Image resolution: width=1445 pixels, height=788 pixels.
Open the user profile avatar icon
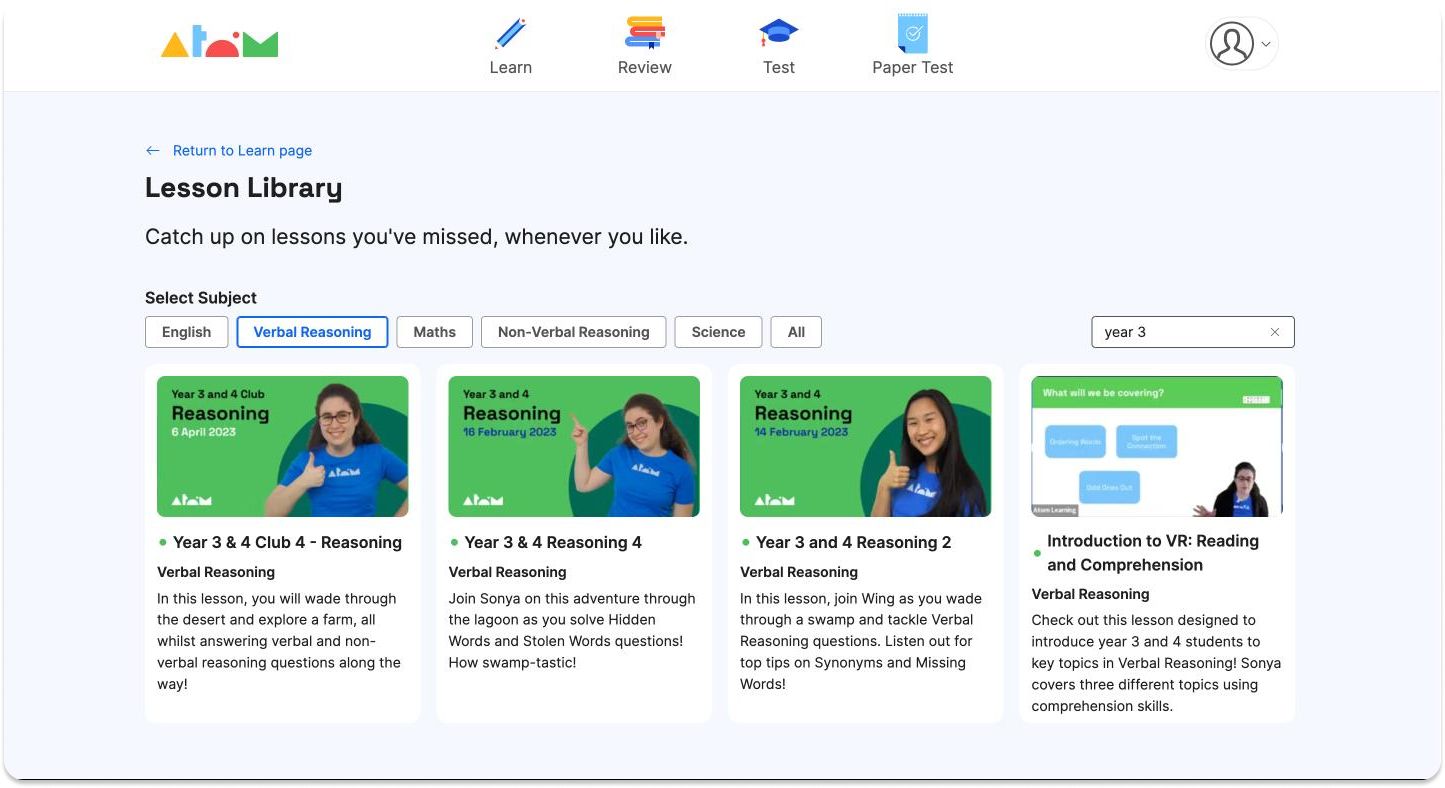click(1231, 43)
